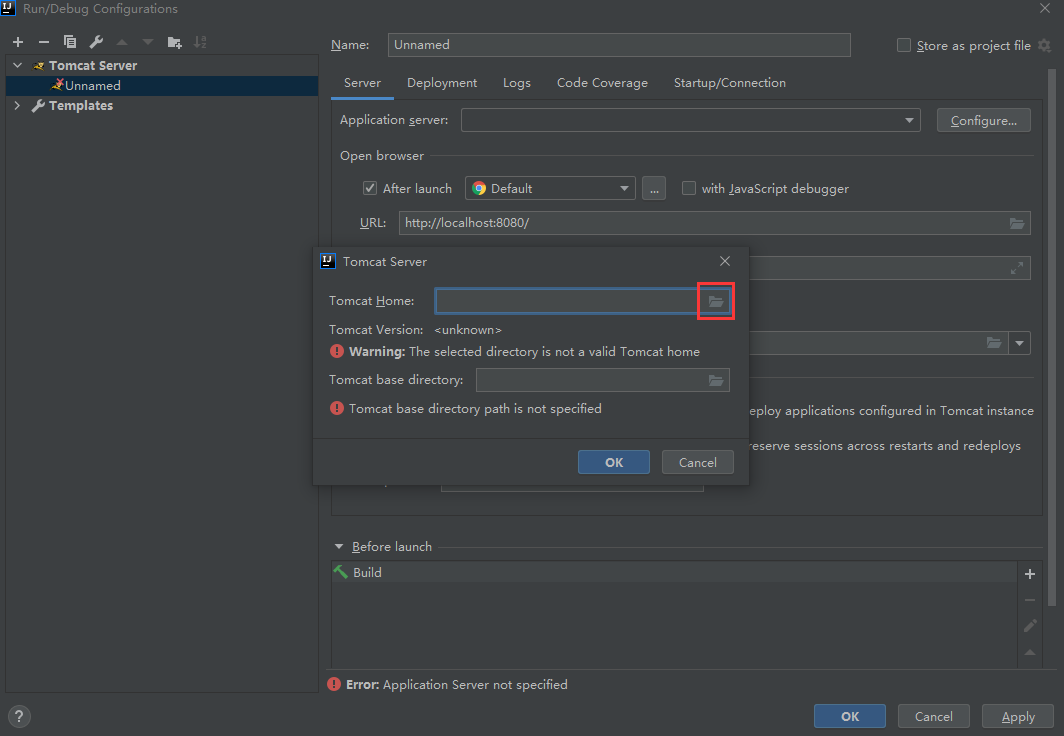Switch to the Deployment tab
1064x736 pixels.
click(442, 83)
